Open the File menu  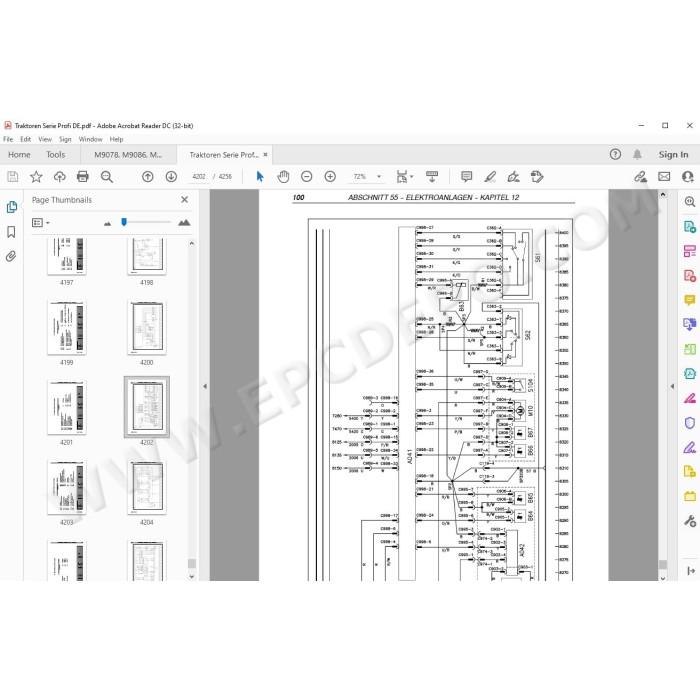coord(8,139)
